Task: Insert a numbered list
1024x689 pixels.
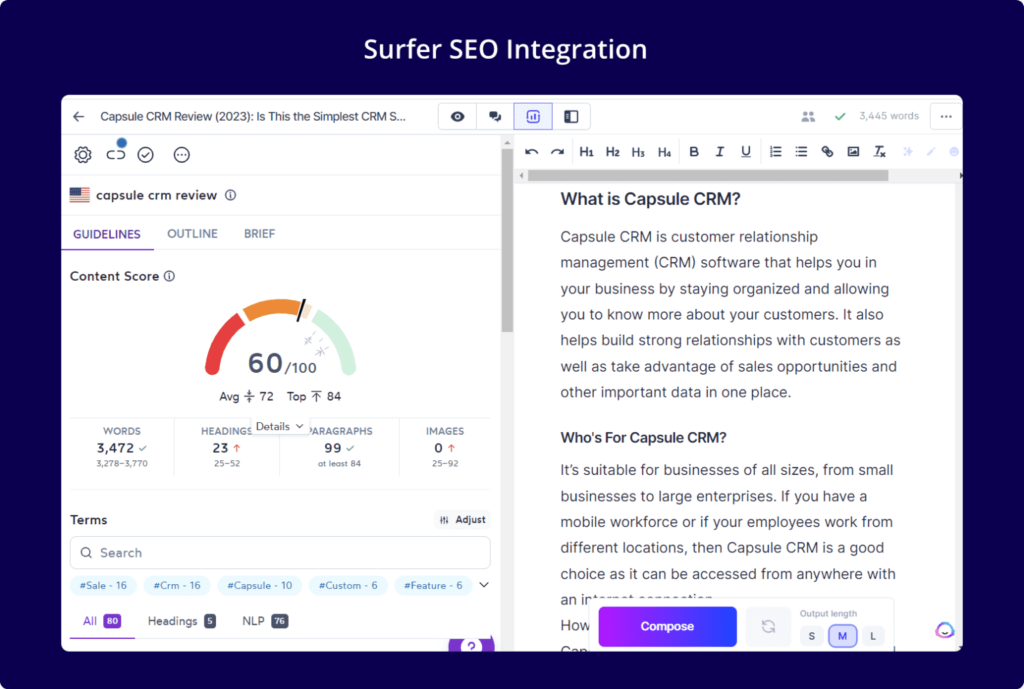Action: click(x=775, y=152)
